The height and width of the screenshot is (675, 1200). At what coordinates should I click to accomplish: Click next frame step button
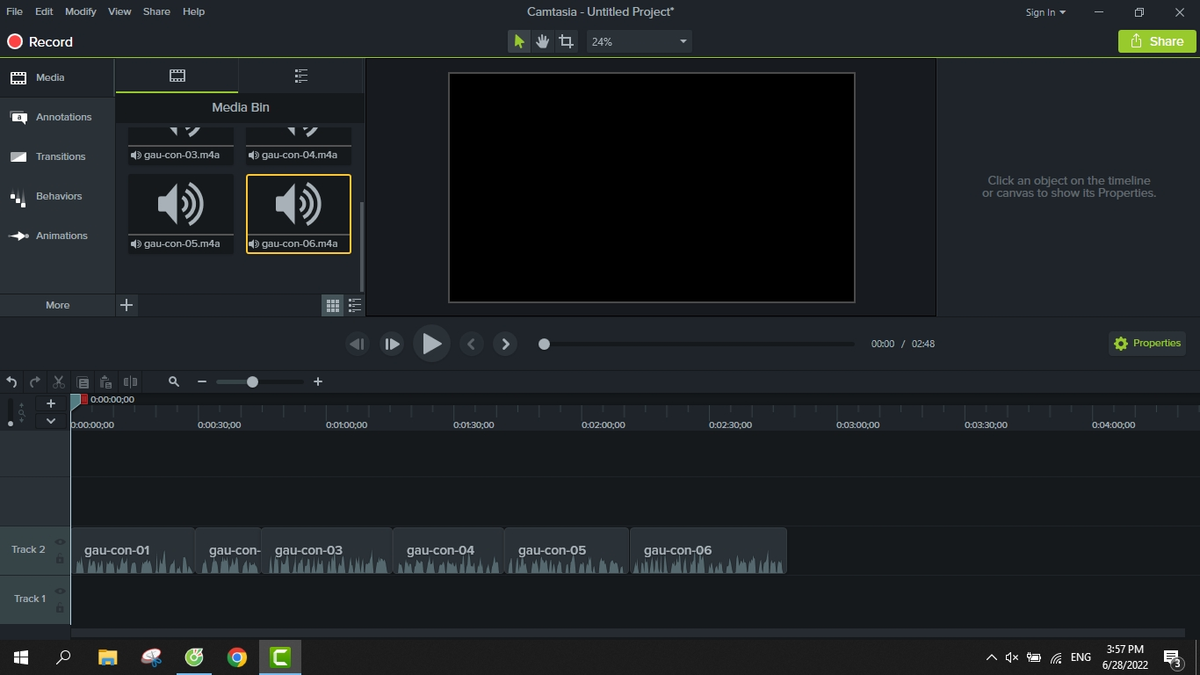click(393, 344)
